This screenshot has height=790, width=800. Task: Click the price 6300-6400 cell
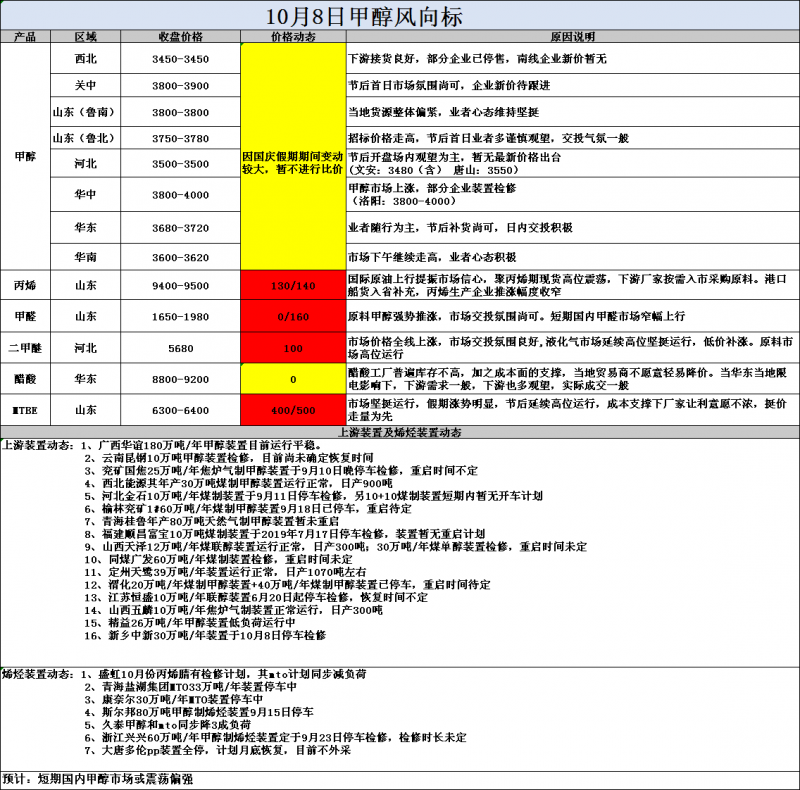[x=180, y=410]
